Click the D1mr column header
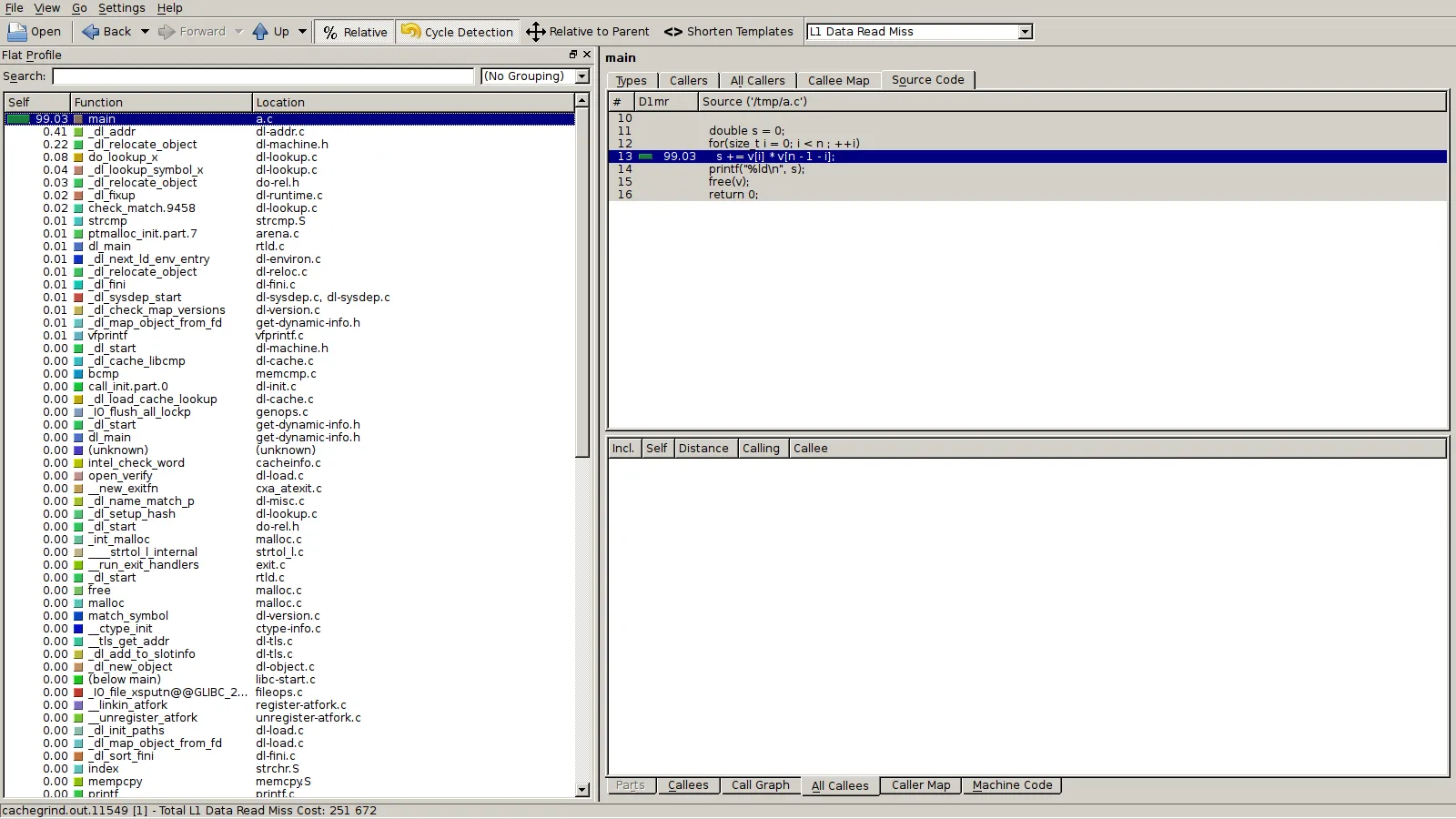The height and width of the screenshot is (819, 1456). coord(667,102)
